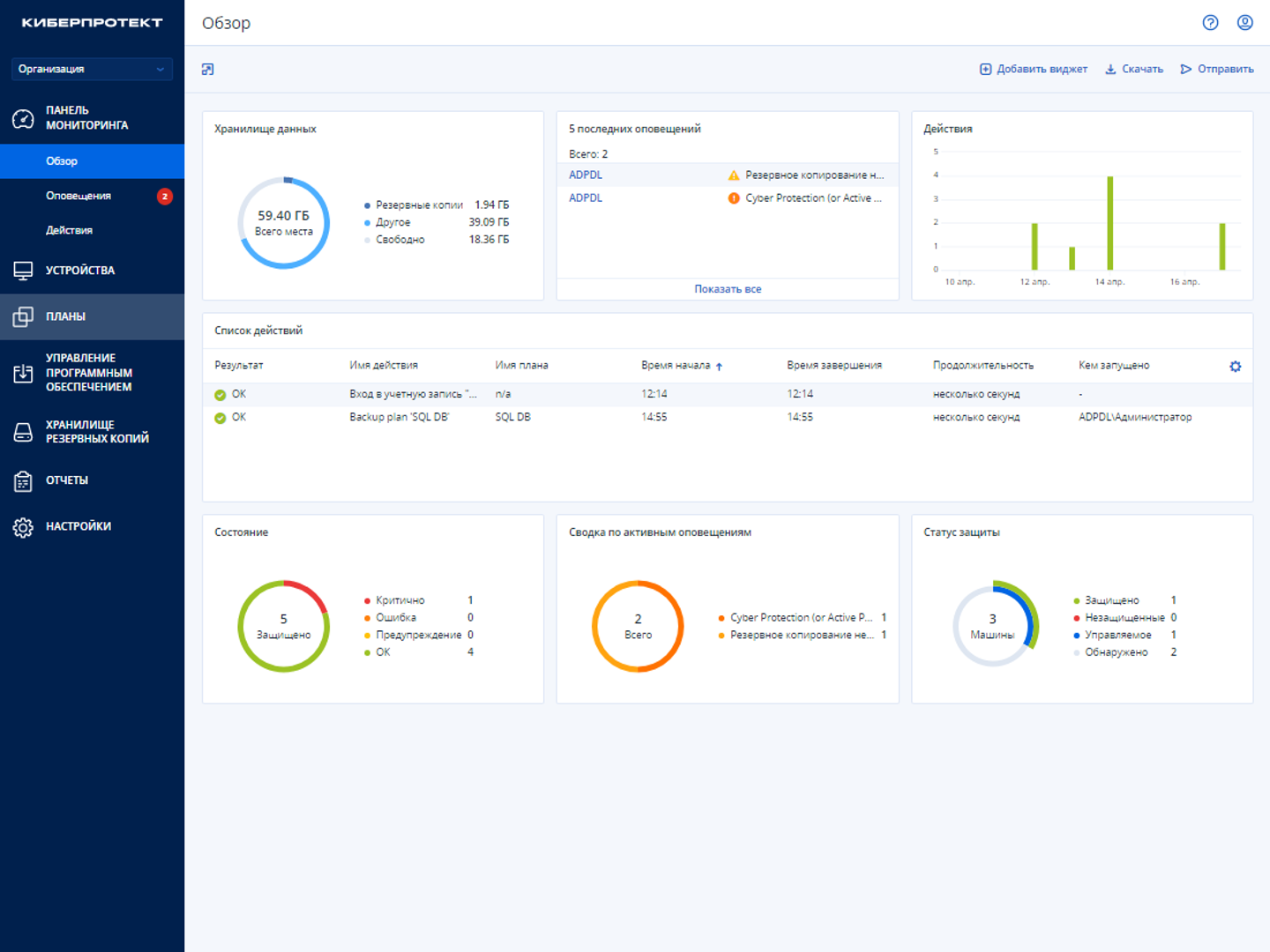Viewport: 1270px width, 952px height.
Task: Click the Добавить виджет button
Action: [1034, 70]
